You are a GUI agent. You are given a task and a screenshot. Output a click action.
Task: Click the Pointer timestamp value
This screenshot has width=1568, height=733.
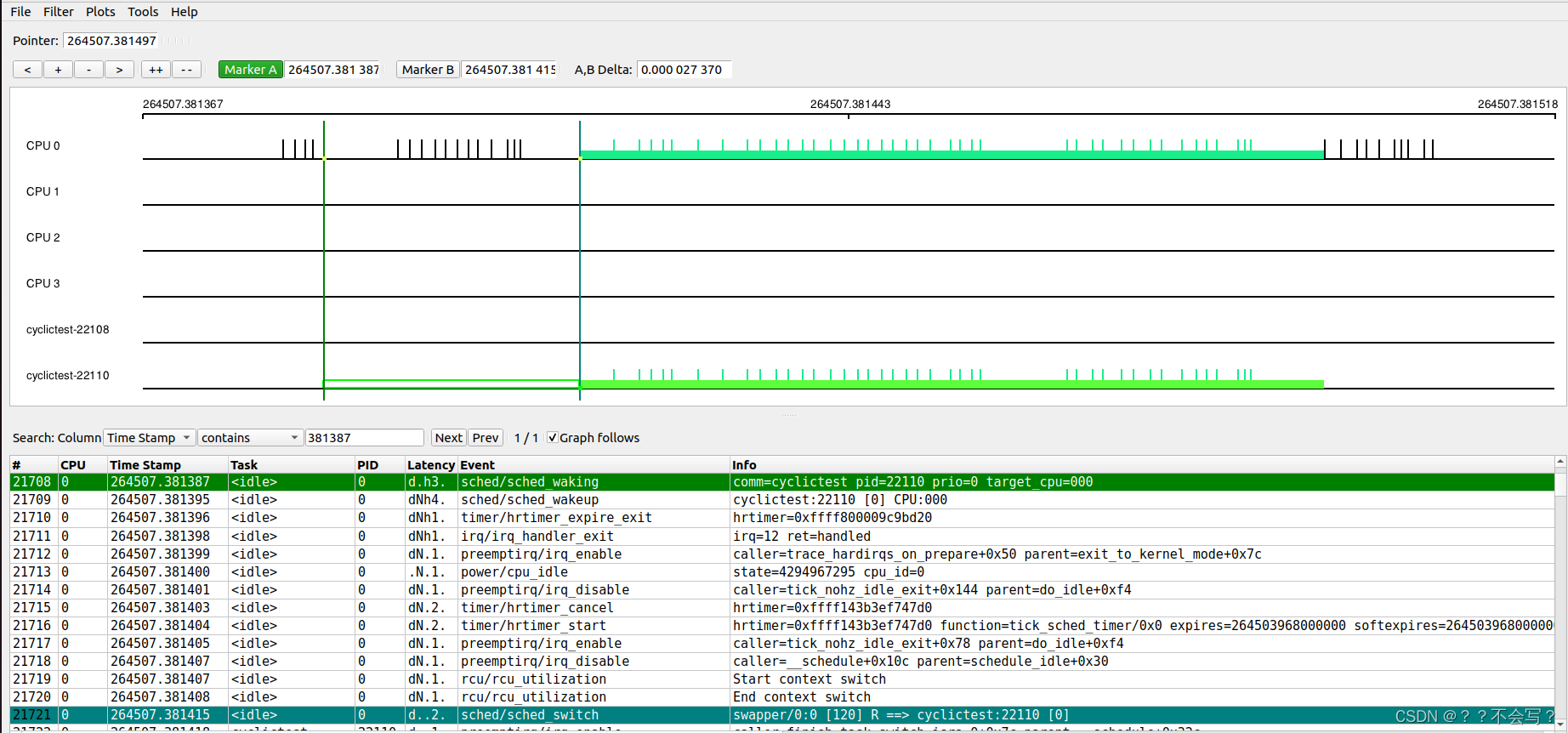tap(111, 41)
